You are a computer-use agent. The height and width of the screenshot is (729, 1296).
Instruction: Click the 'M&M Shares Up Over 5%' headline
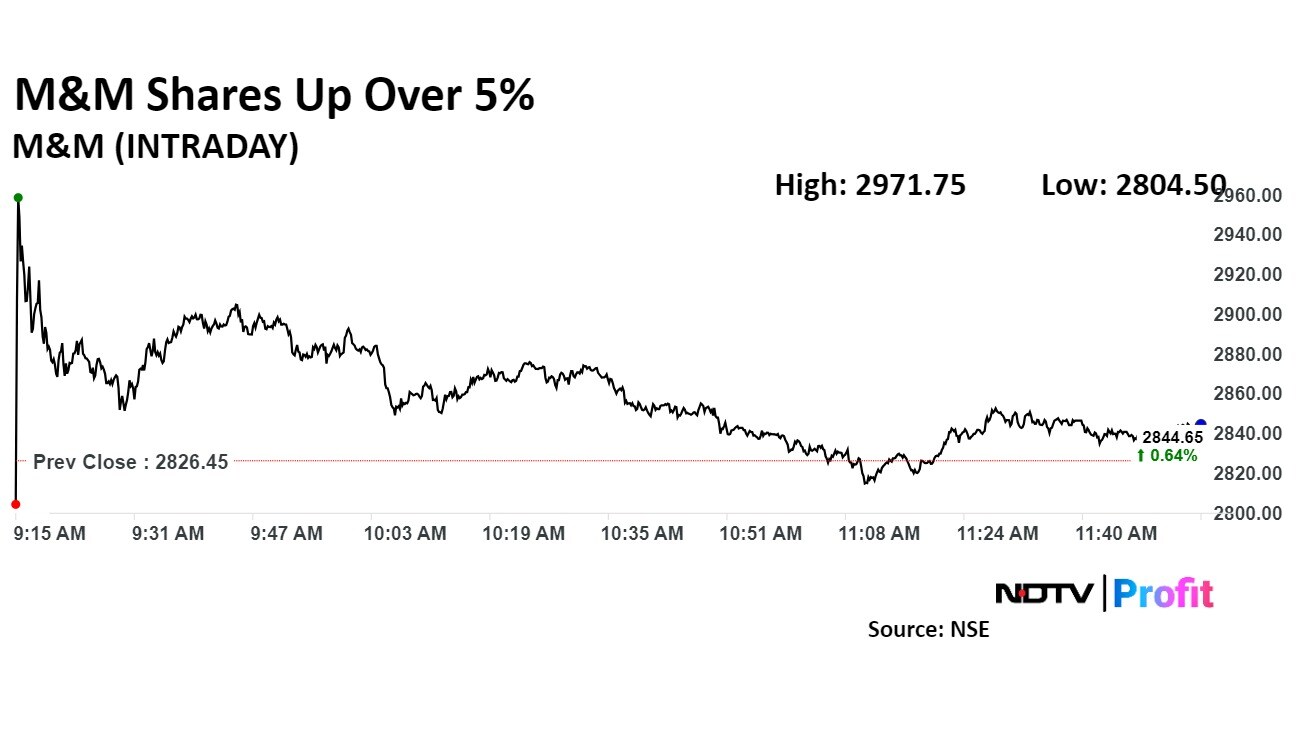tap(275, 96)
